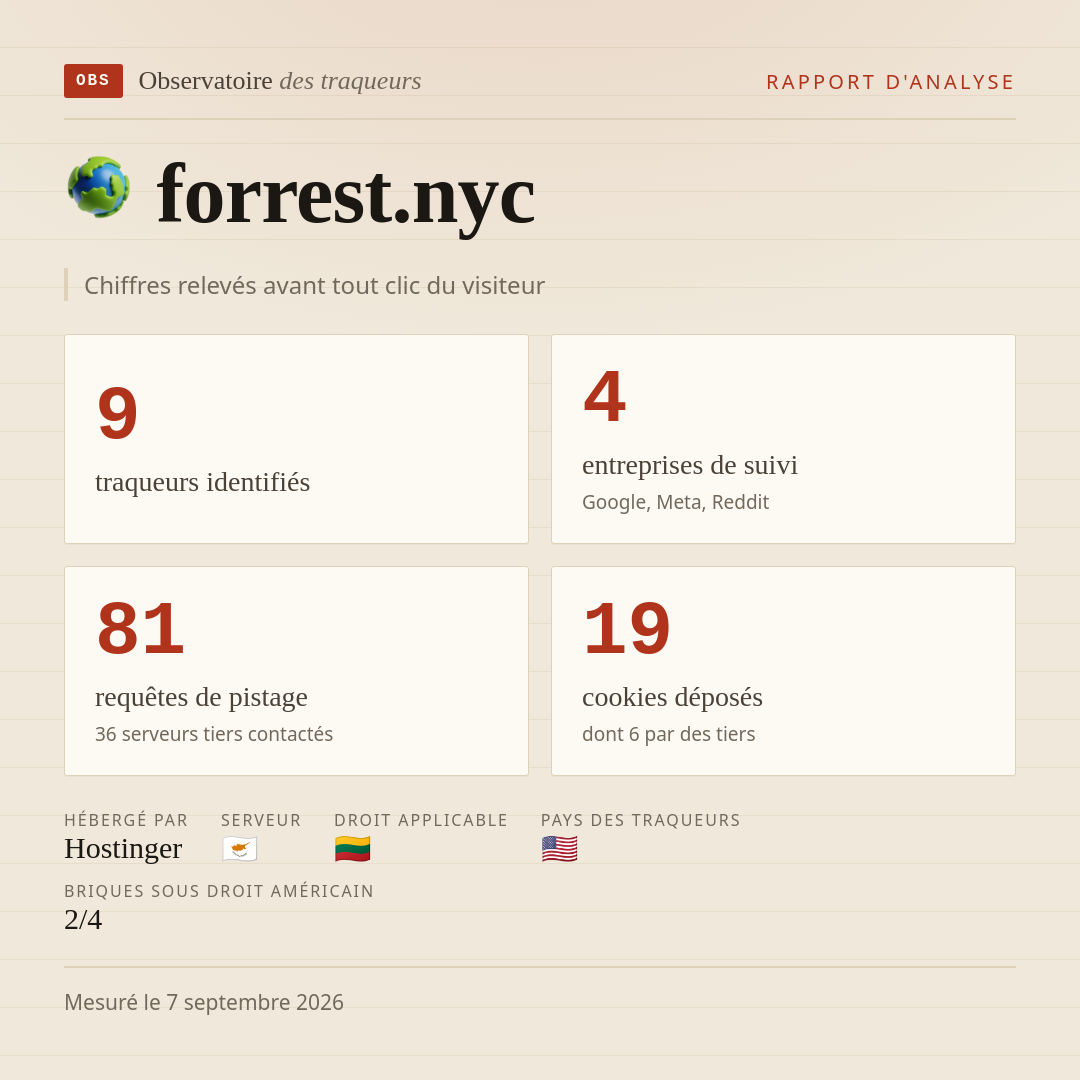
Task: Click the date Mesuré le 7 septembre 2026
Action: pos(204,1002)
